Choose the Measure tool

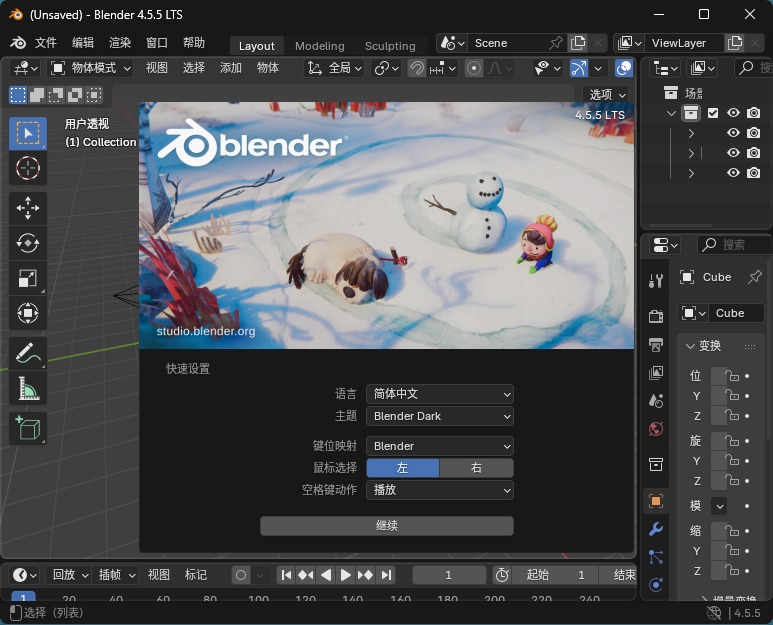point(28,388)
